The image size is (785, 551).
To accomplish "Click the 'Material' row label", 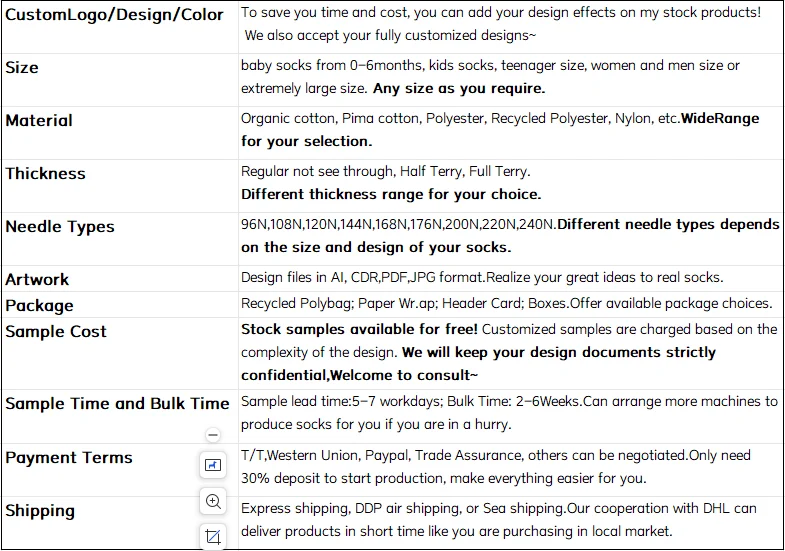I will coord(39,120).
